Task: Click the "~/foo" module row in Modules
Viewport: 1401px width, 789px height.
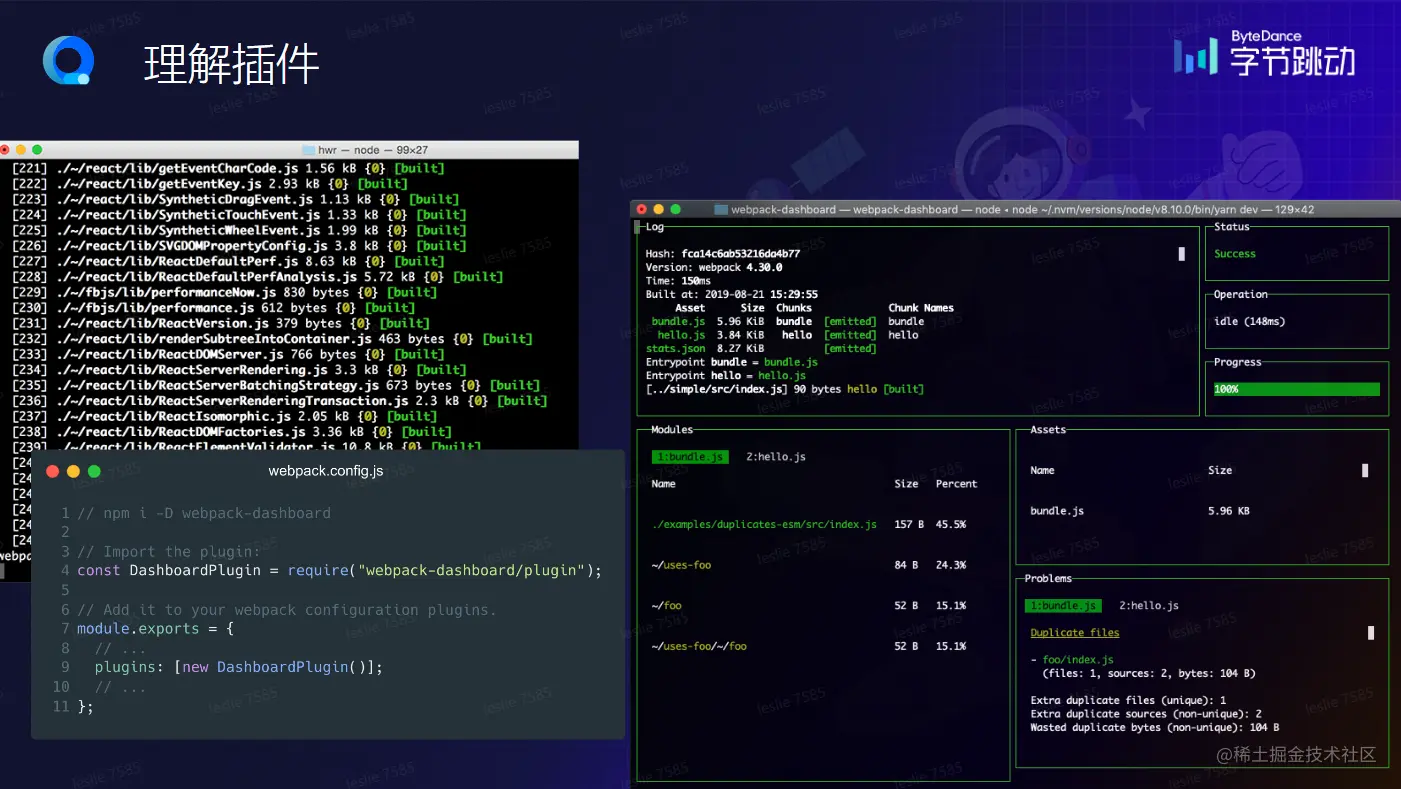Action: pyautogui.click(x=809, y=606)
